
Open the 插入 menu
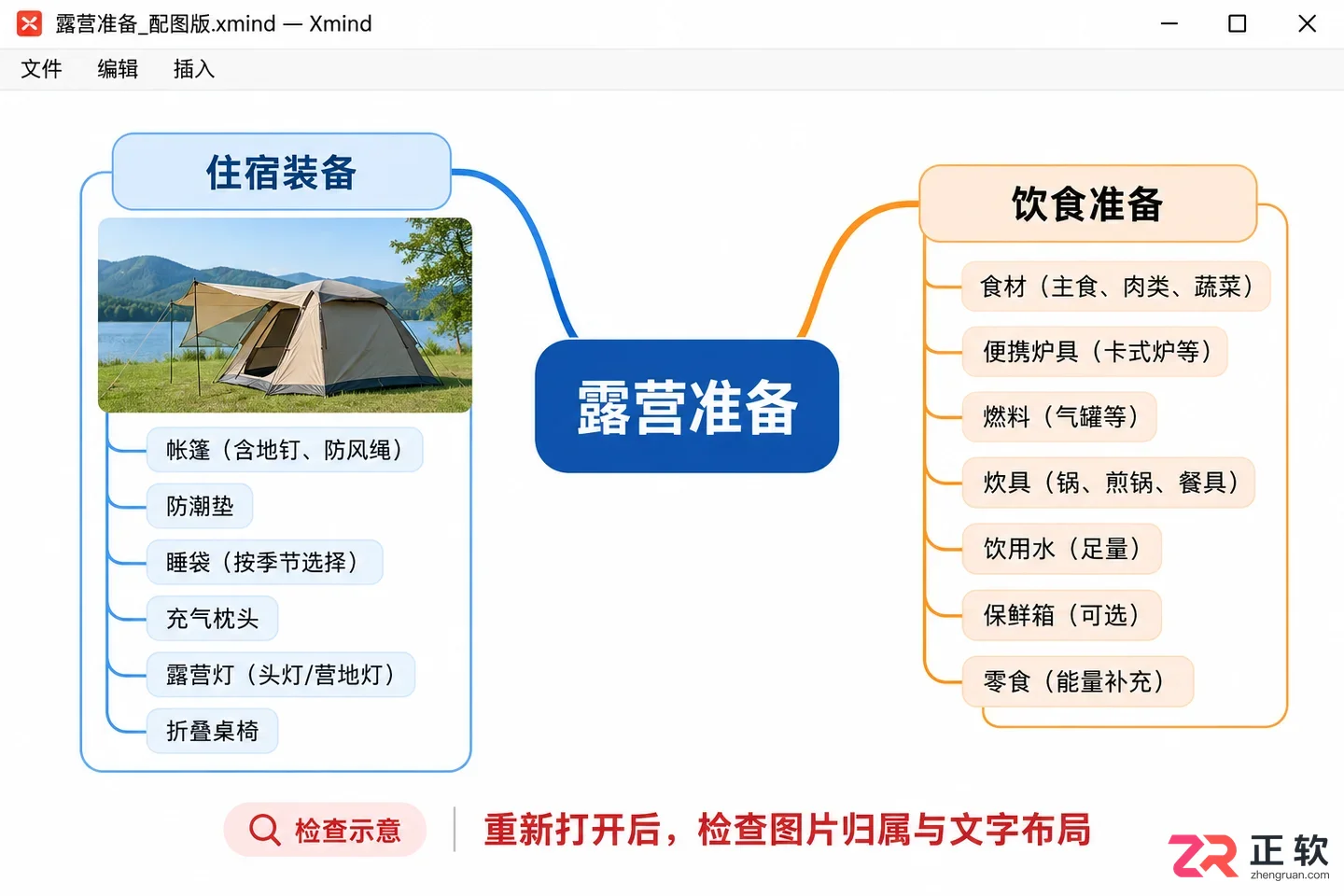coord(194,69)
